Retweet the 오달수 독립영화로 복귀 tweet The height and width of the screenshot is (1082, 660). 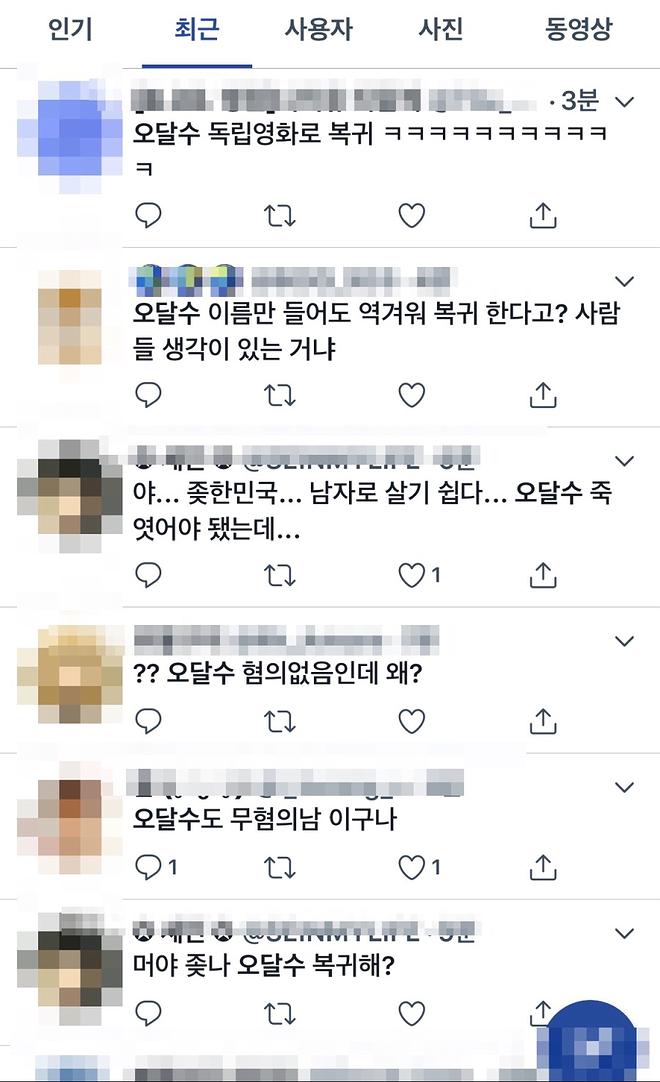tap(280, 216)
